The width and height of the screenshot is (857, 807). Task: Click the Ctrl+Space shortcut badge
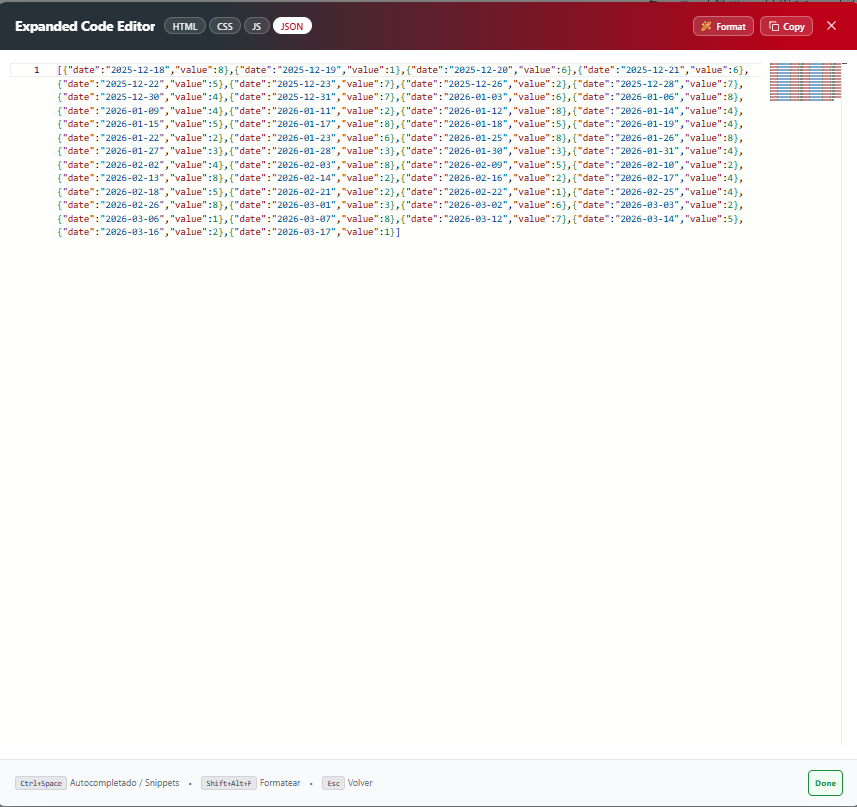(x=41, y=783)
